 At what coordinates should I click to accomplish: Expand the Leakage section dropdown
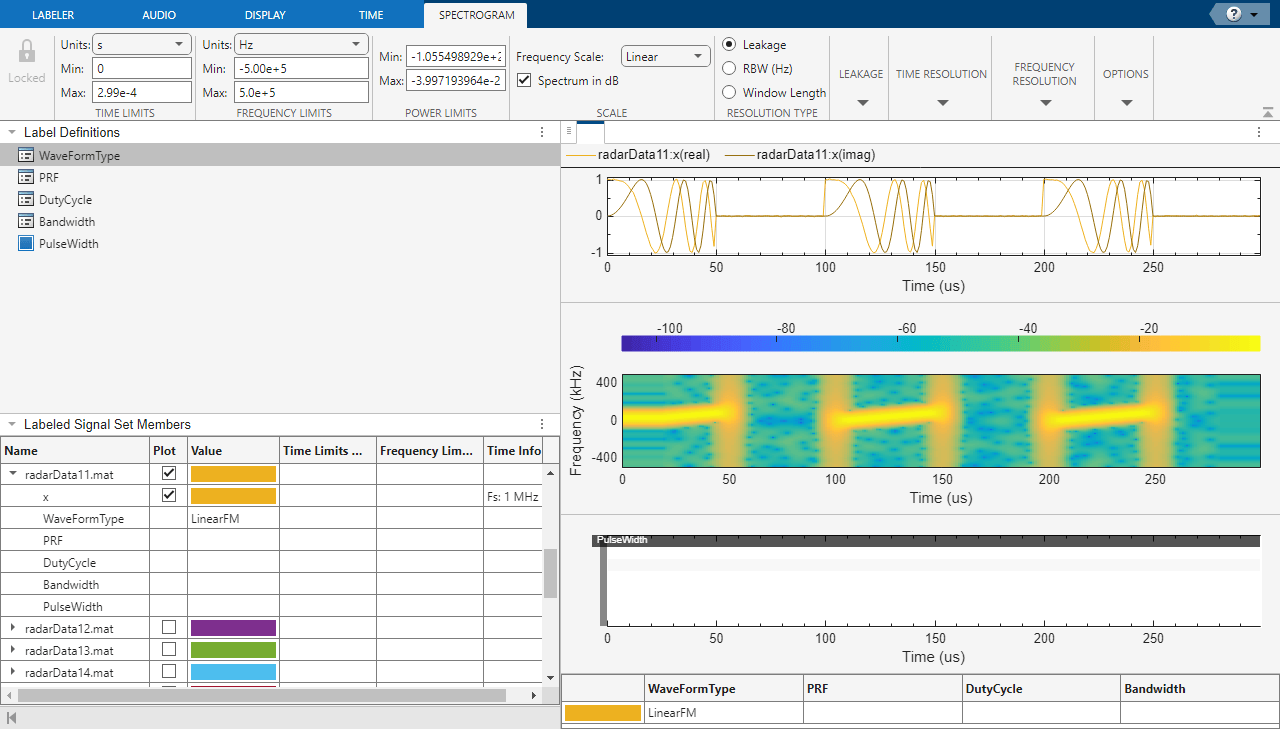coord(861,103)
